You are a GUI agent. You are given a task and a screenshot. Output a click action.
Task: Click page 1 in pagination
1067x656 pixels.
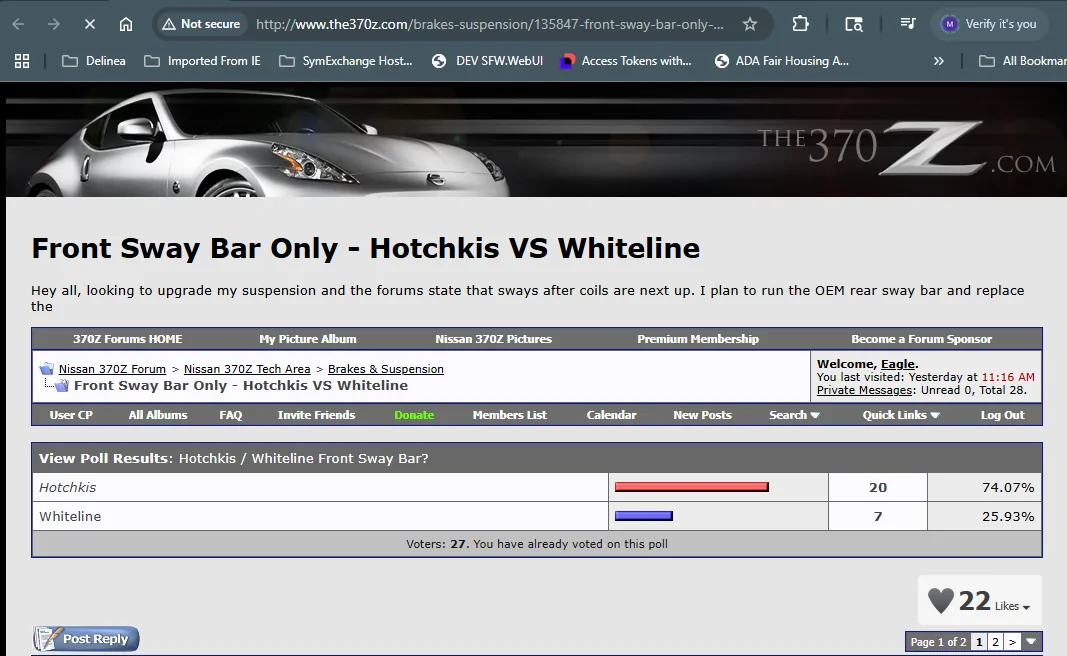pos(979,642)
